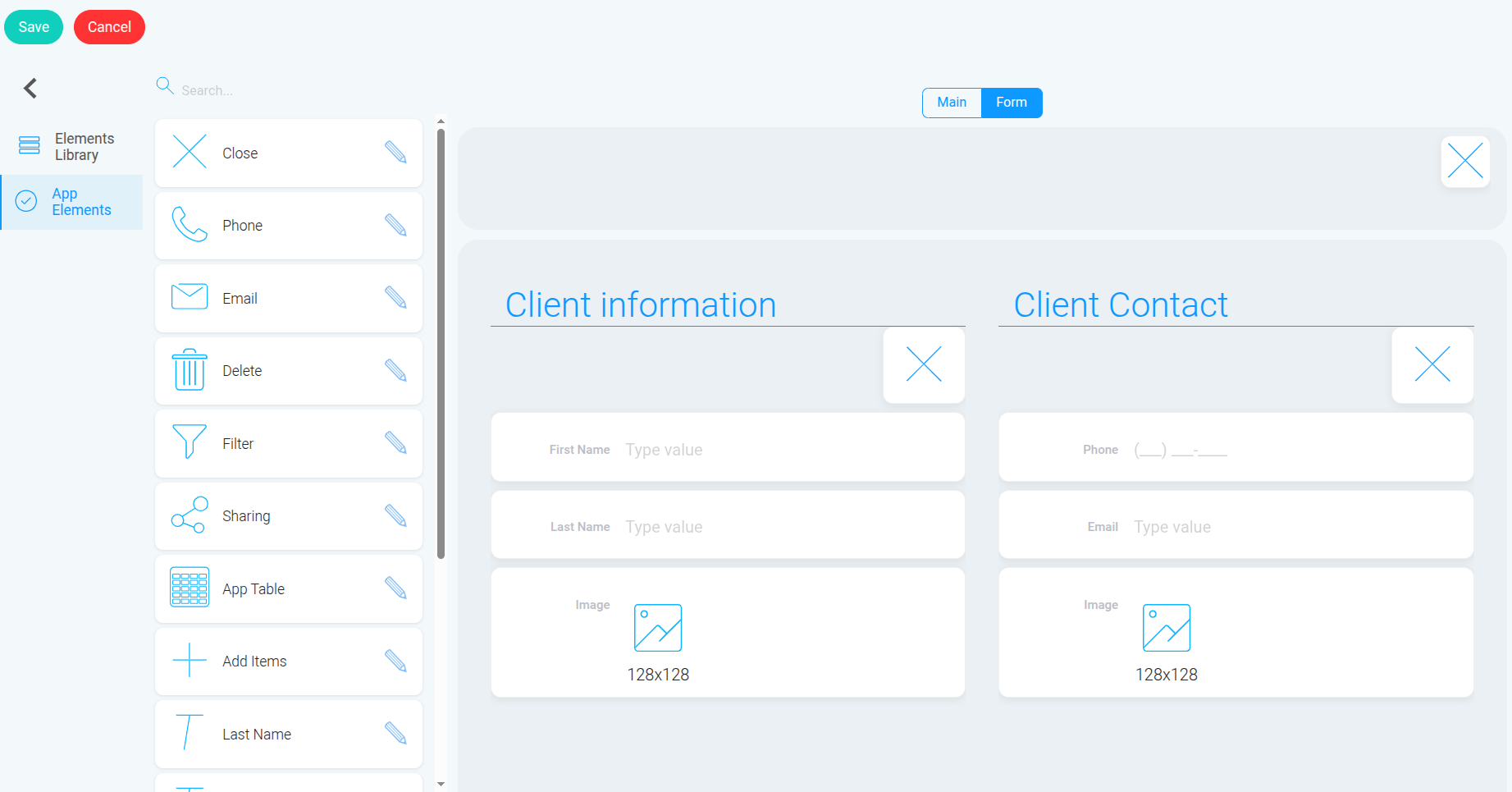
Task: Select the Last Name text icon
Action: [190, 732]
